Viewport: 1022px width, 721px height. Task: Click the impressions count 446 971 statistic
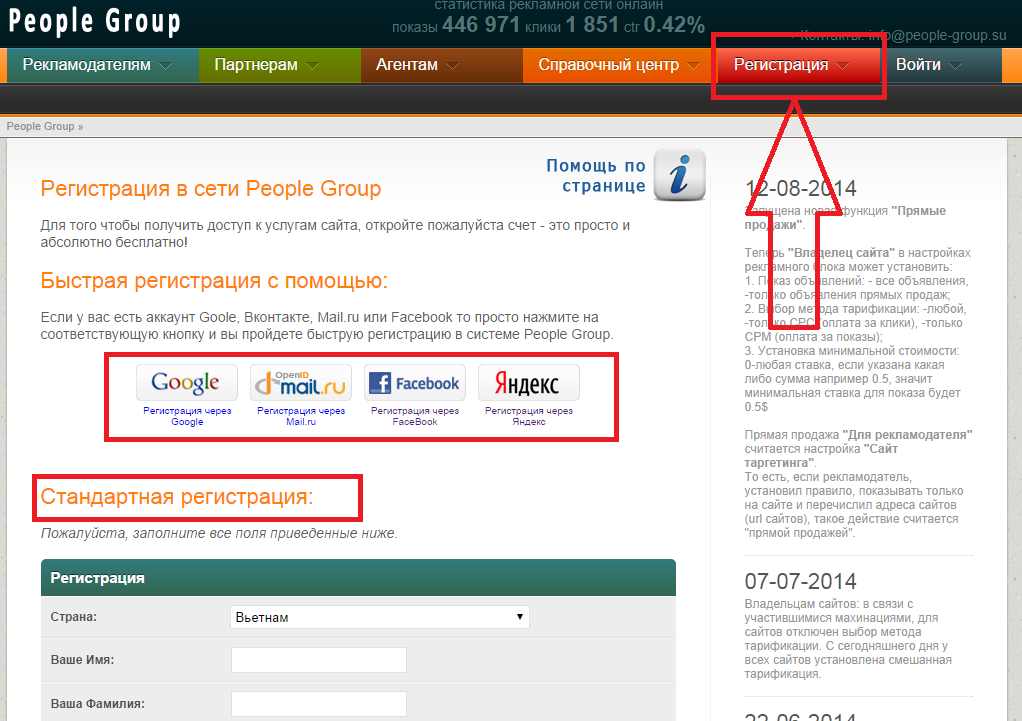pos(481,25)
